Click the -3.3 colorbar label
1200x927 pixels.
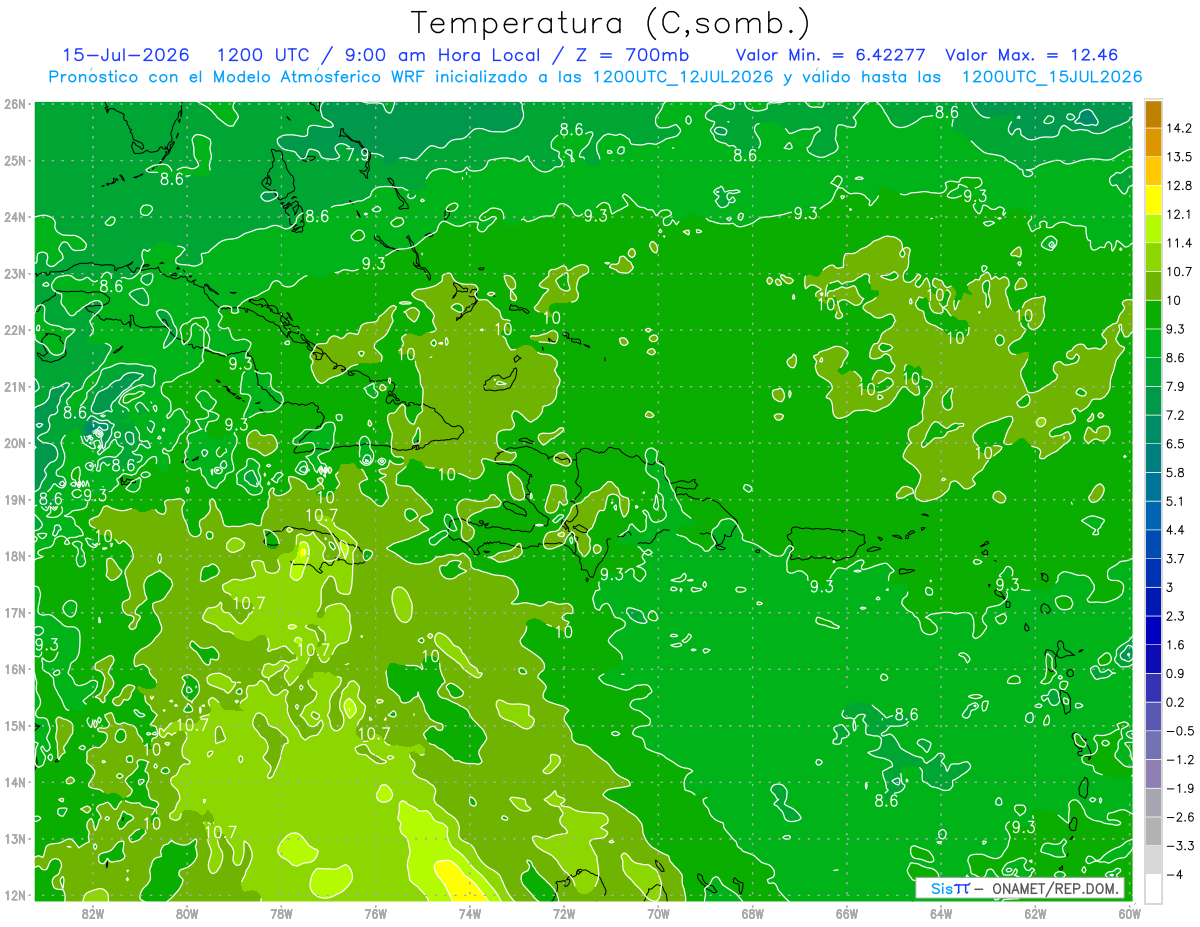[1178, 846]
